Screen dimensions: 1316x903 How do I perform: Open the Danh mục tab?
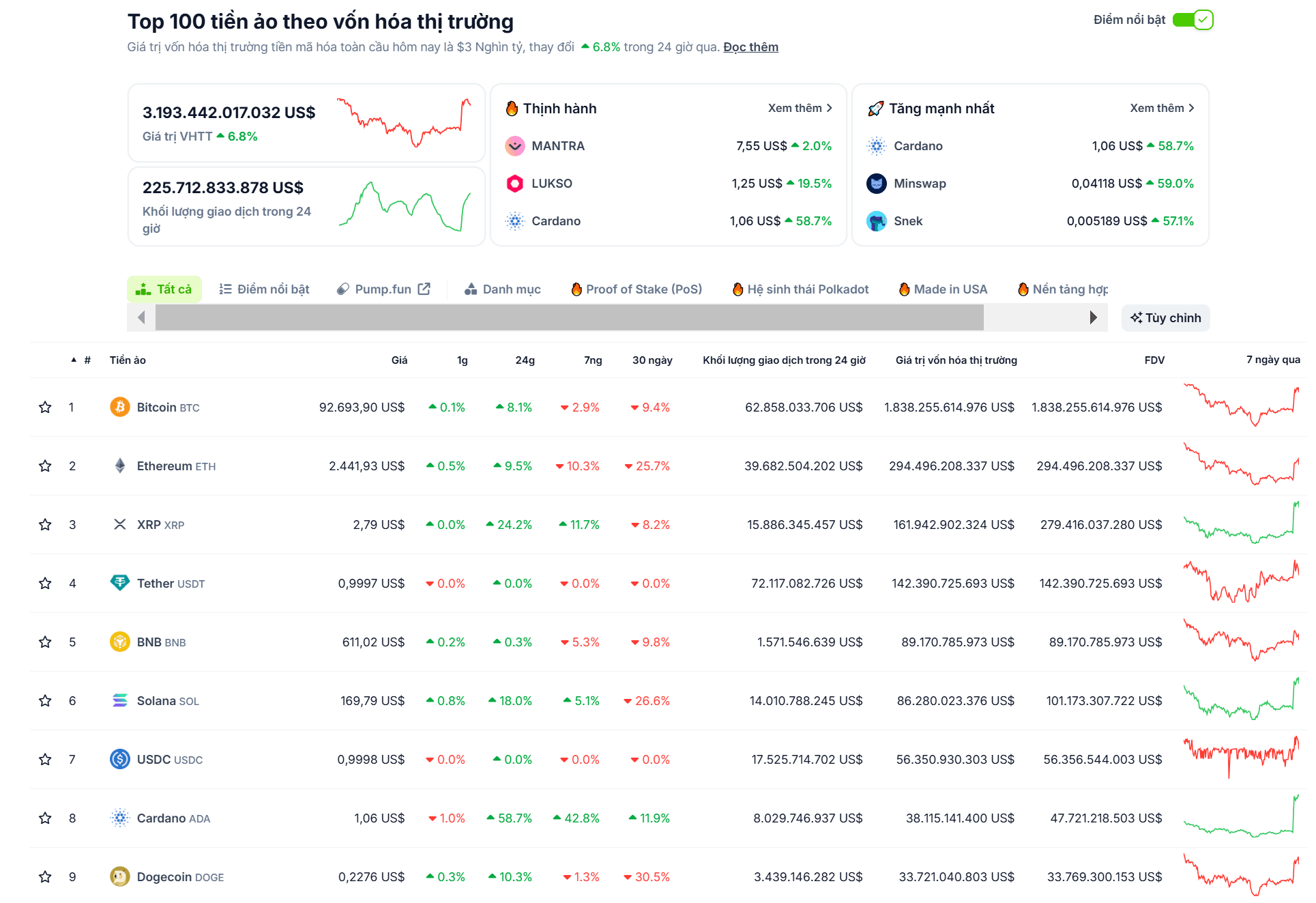click(502, 289)
